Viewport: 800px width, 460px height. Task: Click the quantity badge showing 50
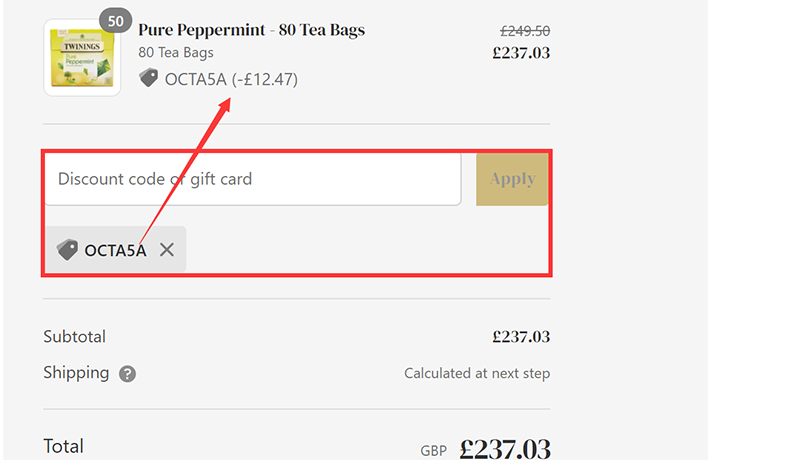tap(116, 20)
